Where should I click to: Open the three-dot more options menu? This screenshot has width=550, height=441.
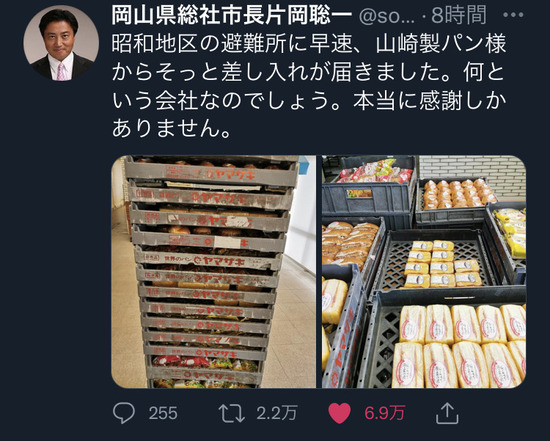[513, 15]
